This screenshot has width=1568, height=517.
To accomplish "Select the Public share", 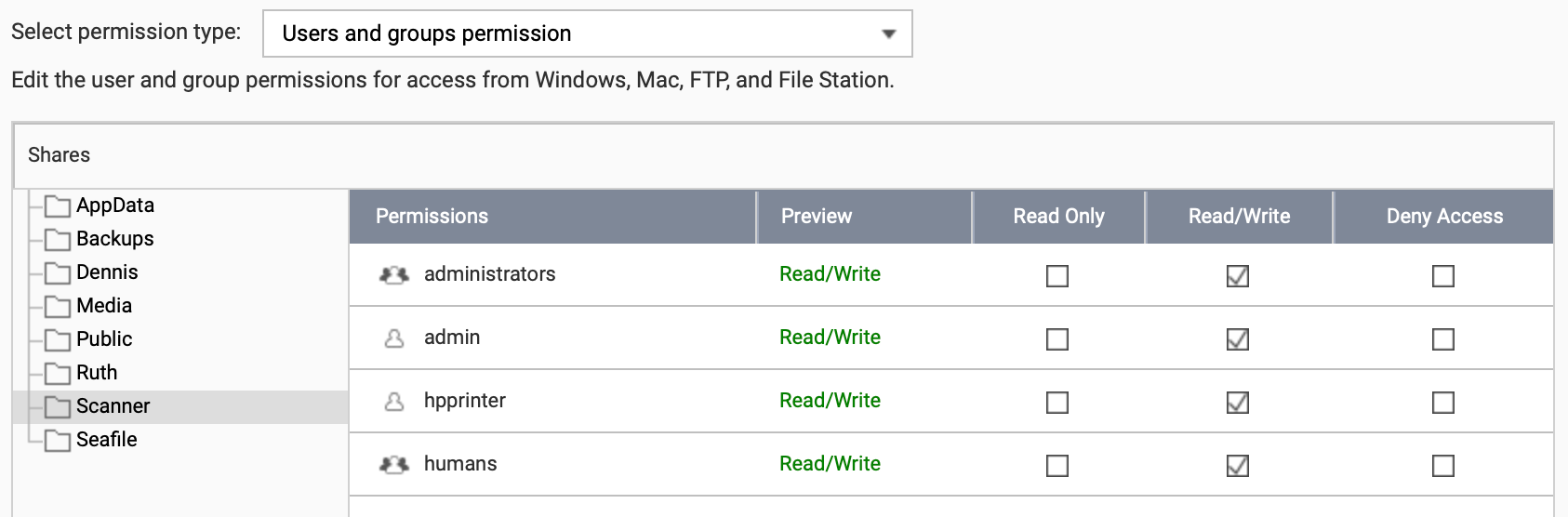I will click(104, 339).
